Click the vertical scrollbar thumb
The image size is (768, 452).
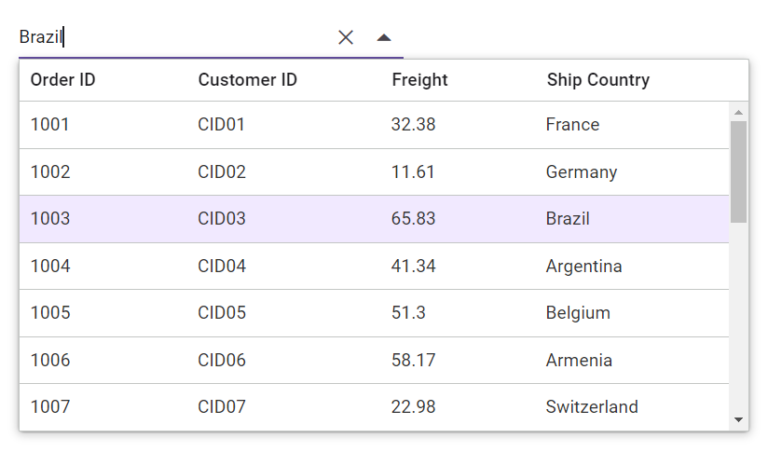click(x=739, y=170)
